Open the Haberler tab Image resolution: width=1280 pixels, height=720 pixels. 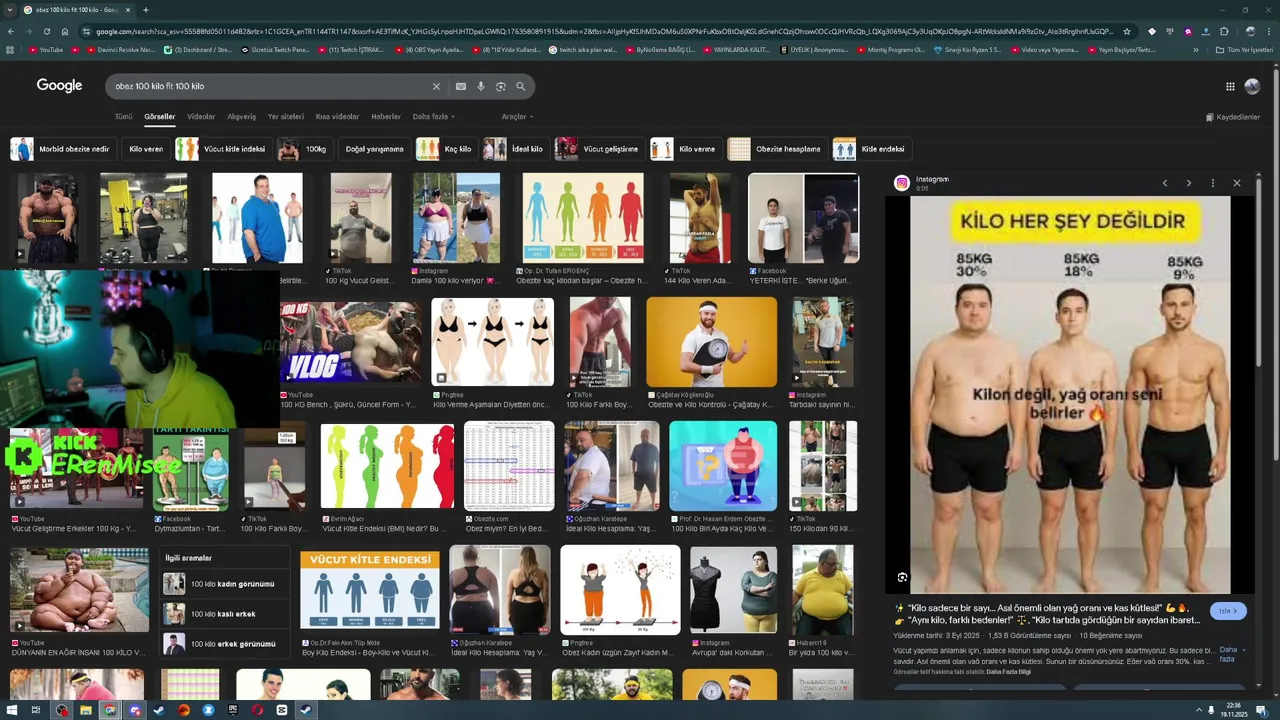[386, 117]
